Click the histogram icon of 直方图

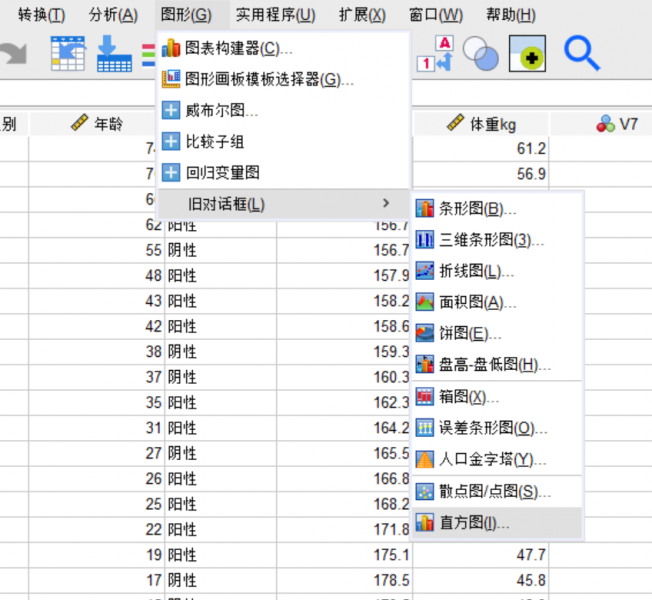(x=425, y=523)
